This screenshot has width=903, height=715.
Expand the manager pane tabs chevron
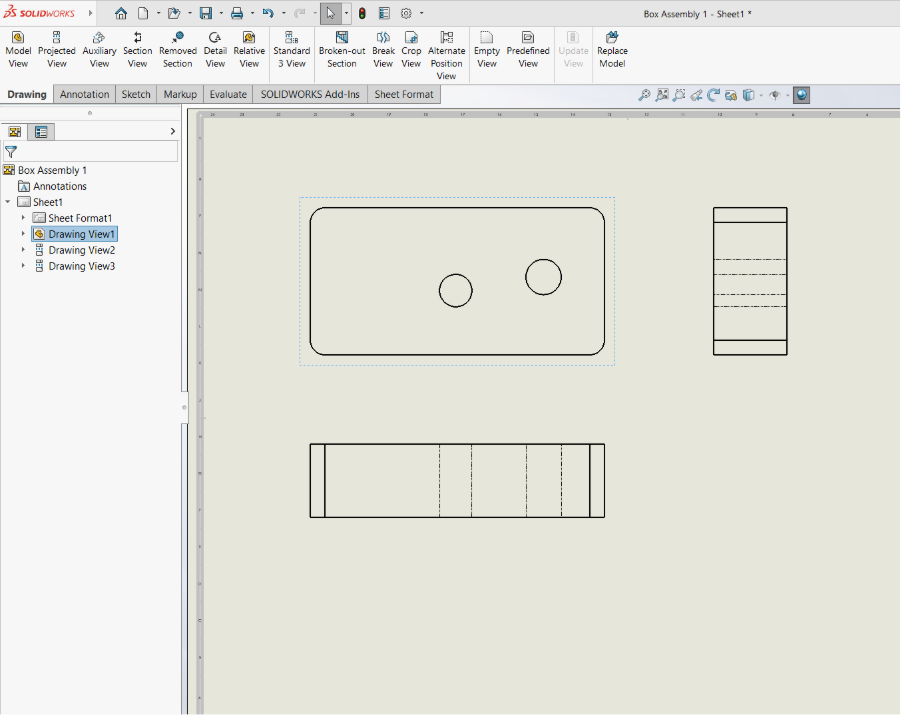tap(172, 131)
